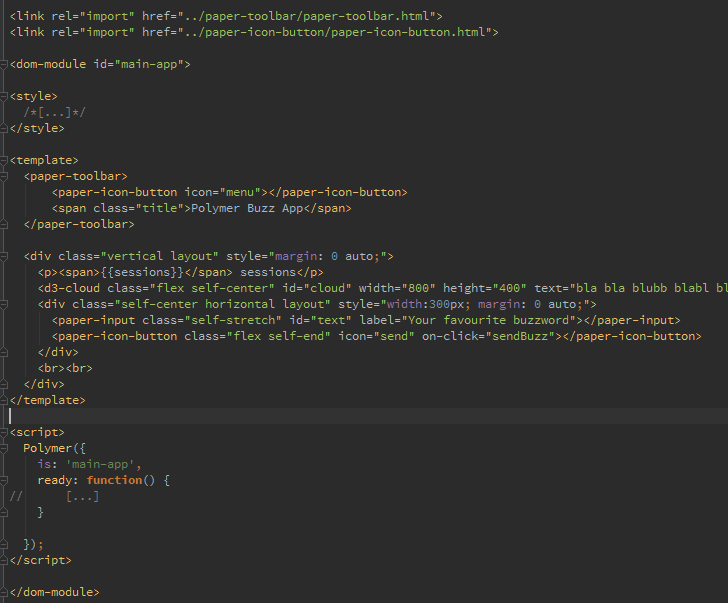
Task: Click the </dom-module> closing tag text
Action: click(55, 592)
